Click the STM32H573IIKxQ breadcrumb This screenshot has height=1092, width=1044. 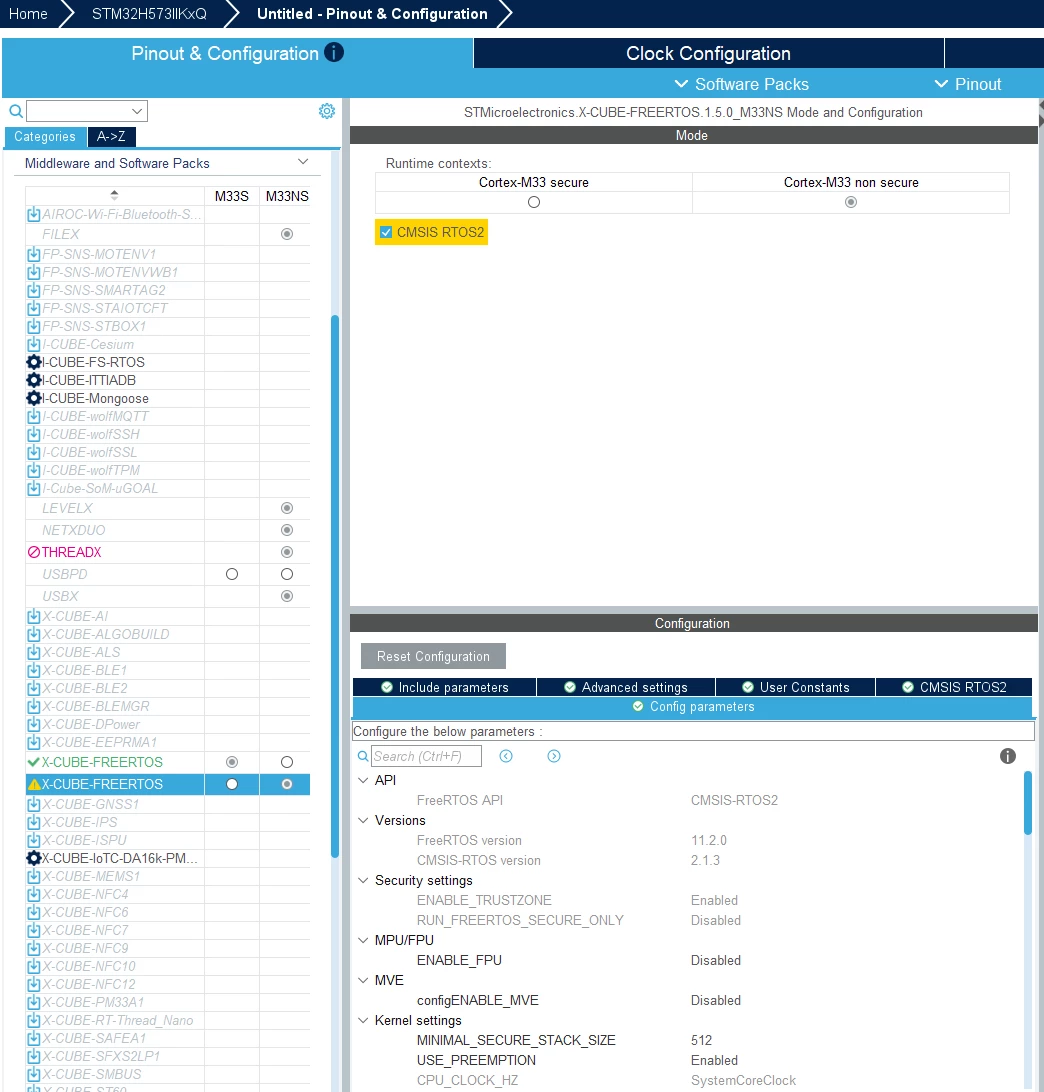pyautogui.click(x=149, y=14)
